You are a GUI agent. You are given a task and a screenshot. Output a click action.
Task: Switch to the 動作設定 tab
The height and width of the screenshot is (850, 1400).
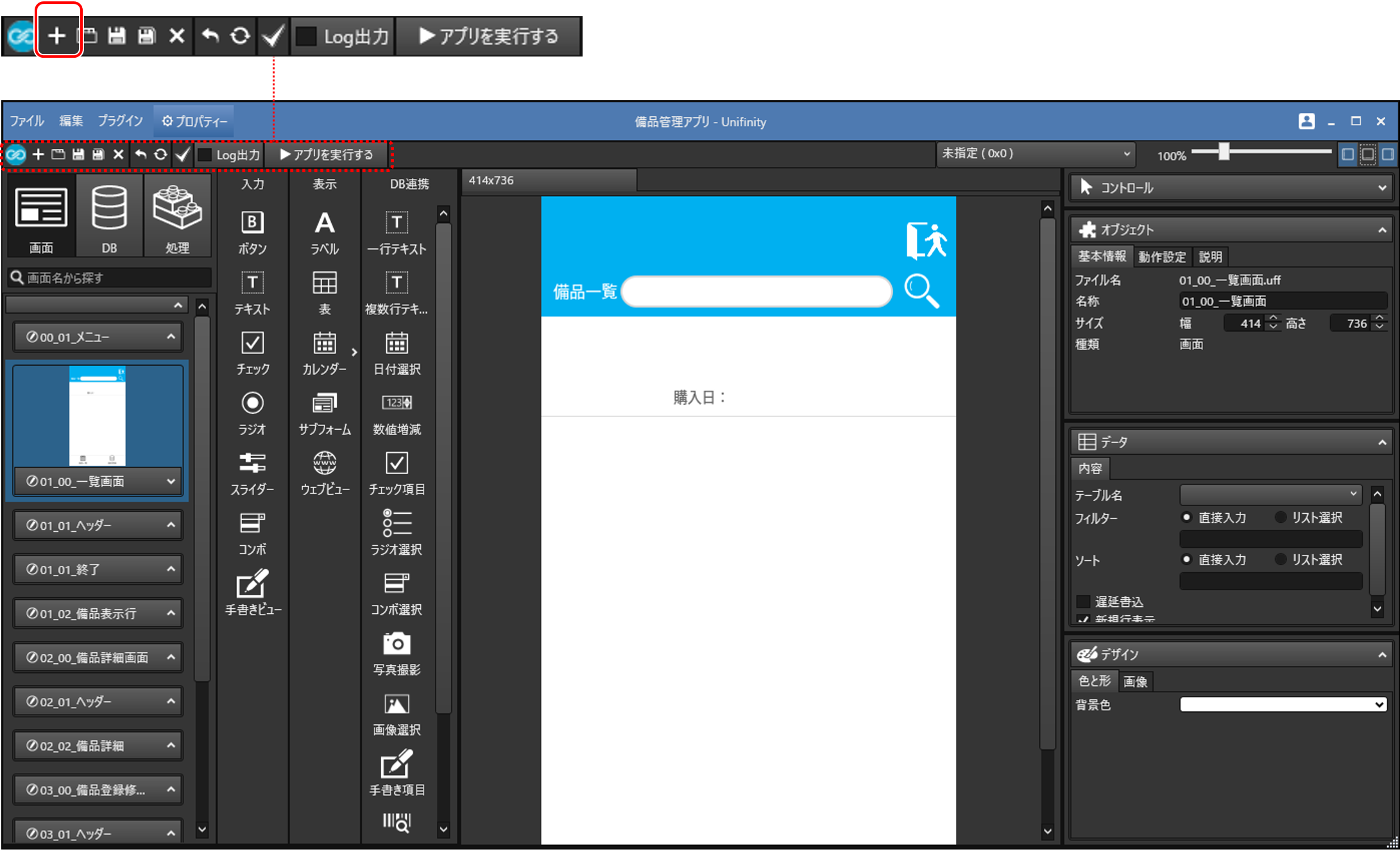click(1161, 257)
